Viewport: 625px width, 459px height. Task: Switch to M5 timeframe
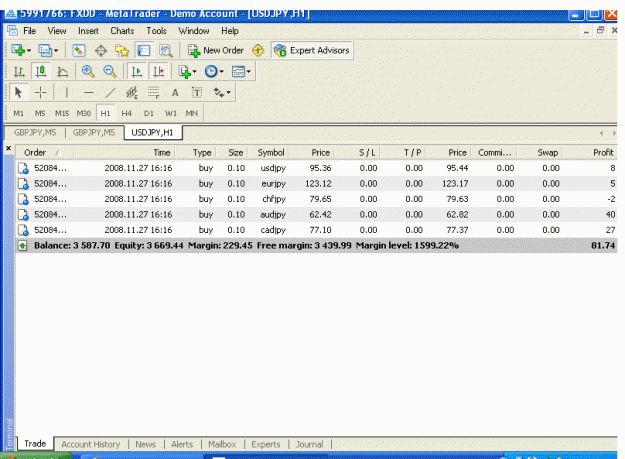click(x=40, y=114)
